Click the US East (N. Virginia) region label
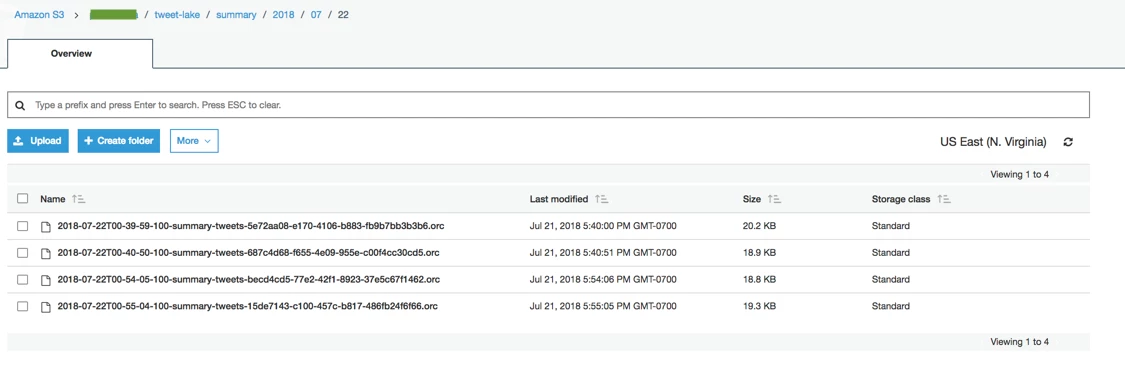1125x368 pixels. pyautogui.click(x=993, y=142)
